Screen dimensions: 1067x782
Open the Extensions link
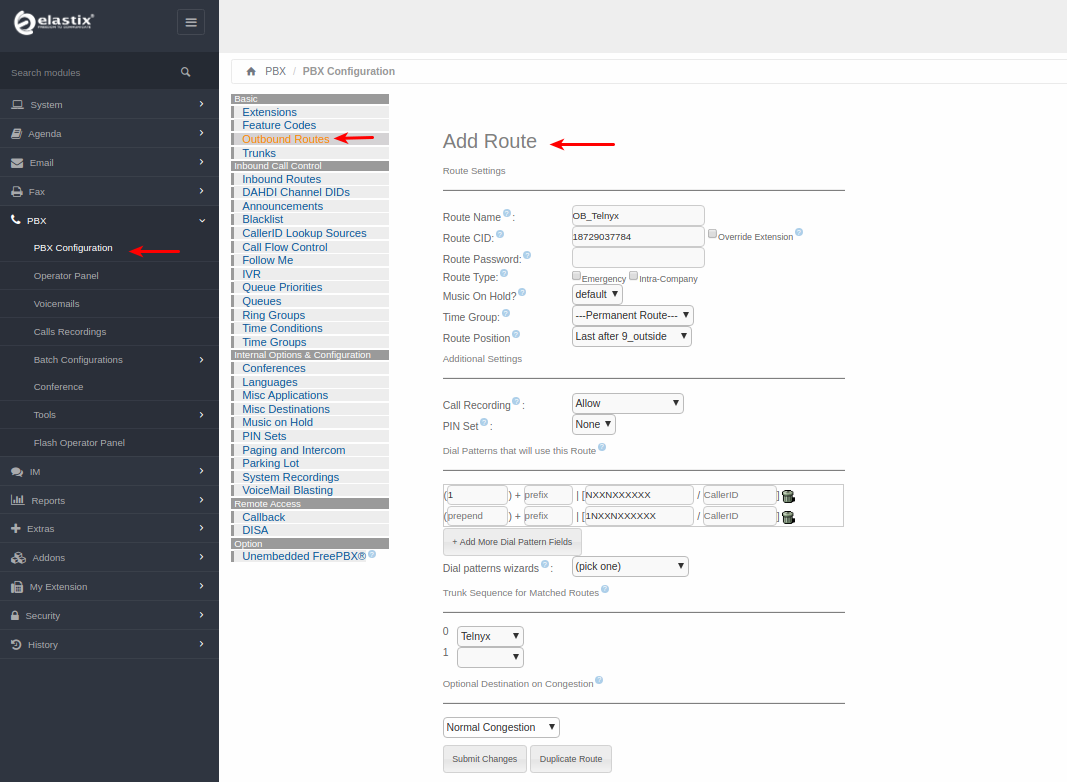pos(269,112)
